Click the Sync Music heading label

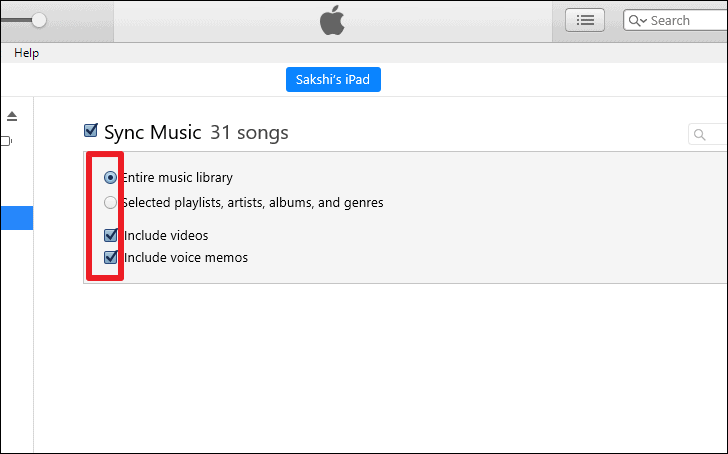153,132
